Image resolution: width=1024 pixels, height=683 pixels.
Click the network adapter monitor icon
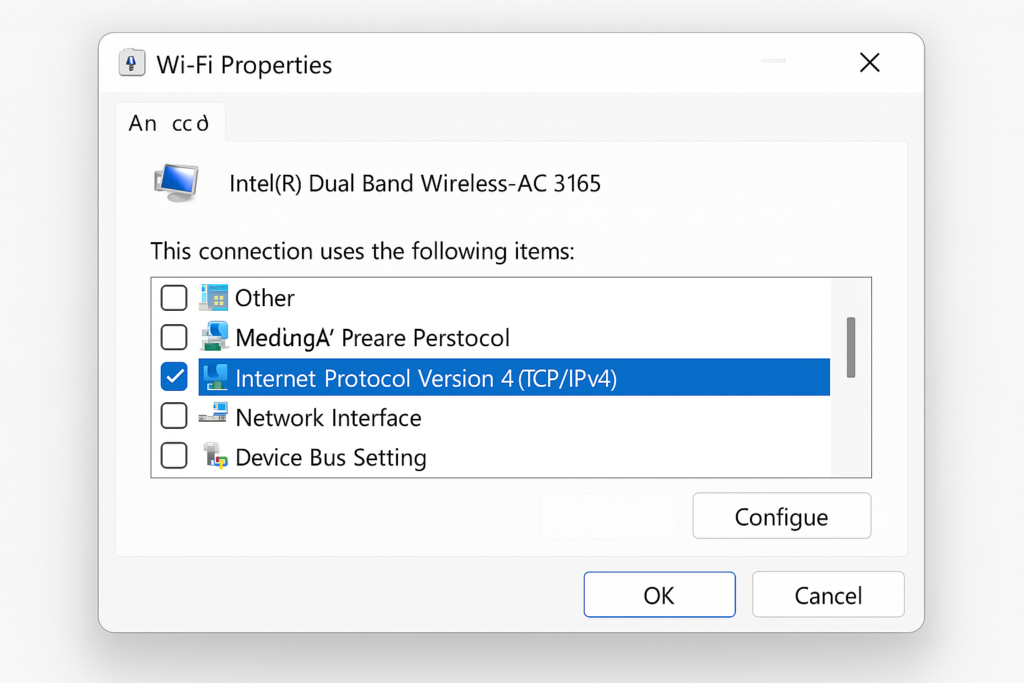click(177, 183)
